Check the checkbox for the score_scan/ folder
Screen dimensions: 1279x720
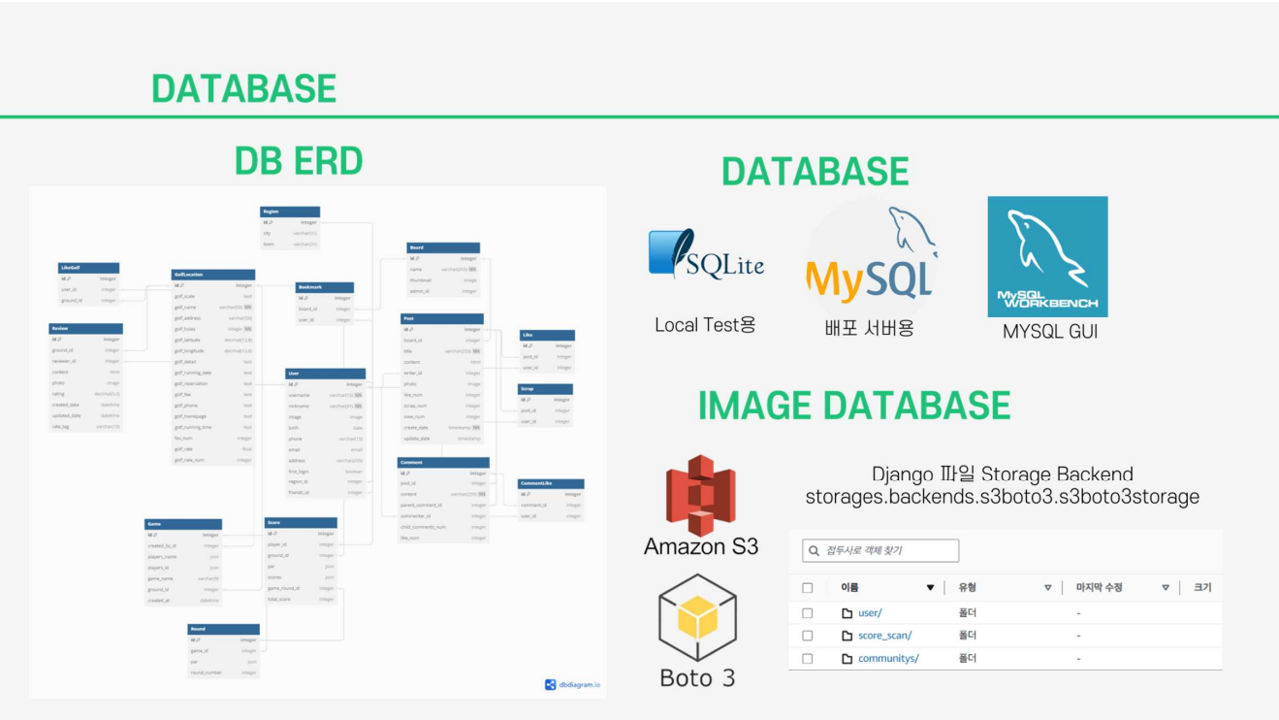coord(807,635)
